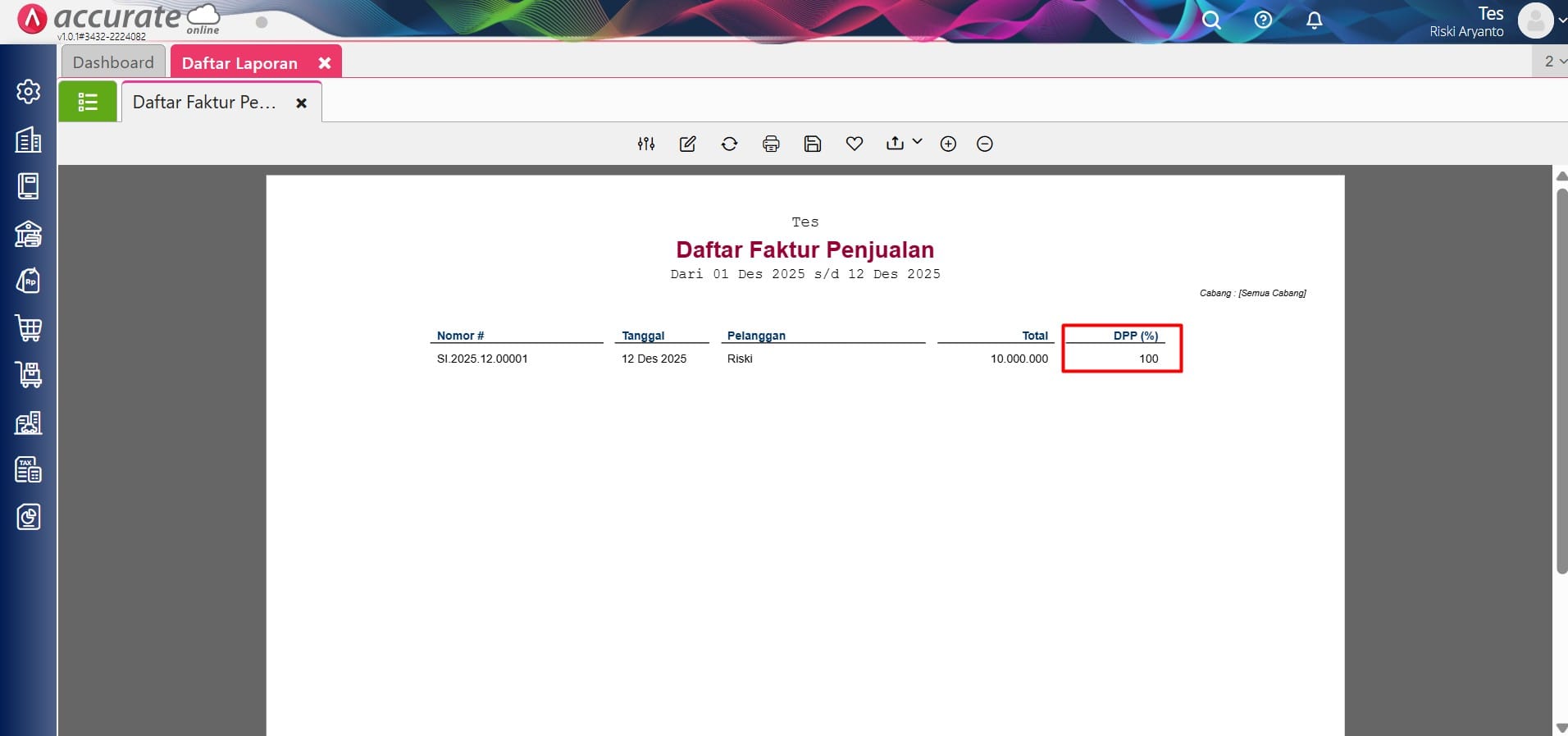Switch to the Dashboard tab
The width and height of the screenshot is (1568, 736).
(113, 62)
